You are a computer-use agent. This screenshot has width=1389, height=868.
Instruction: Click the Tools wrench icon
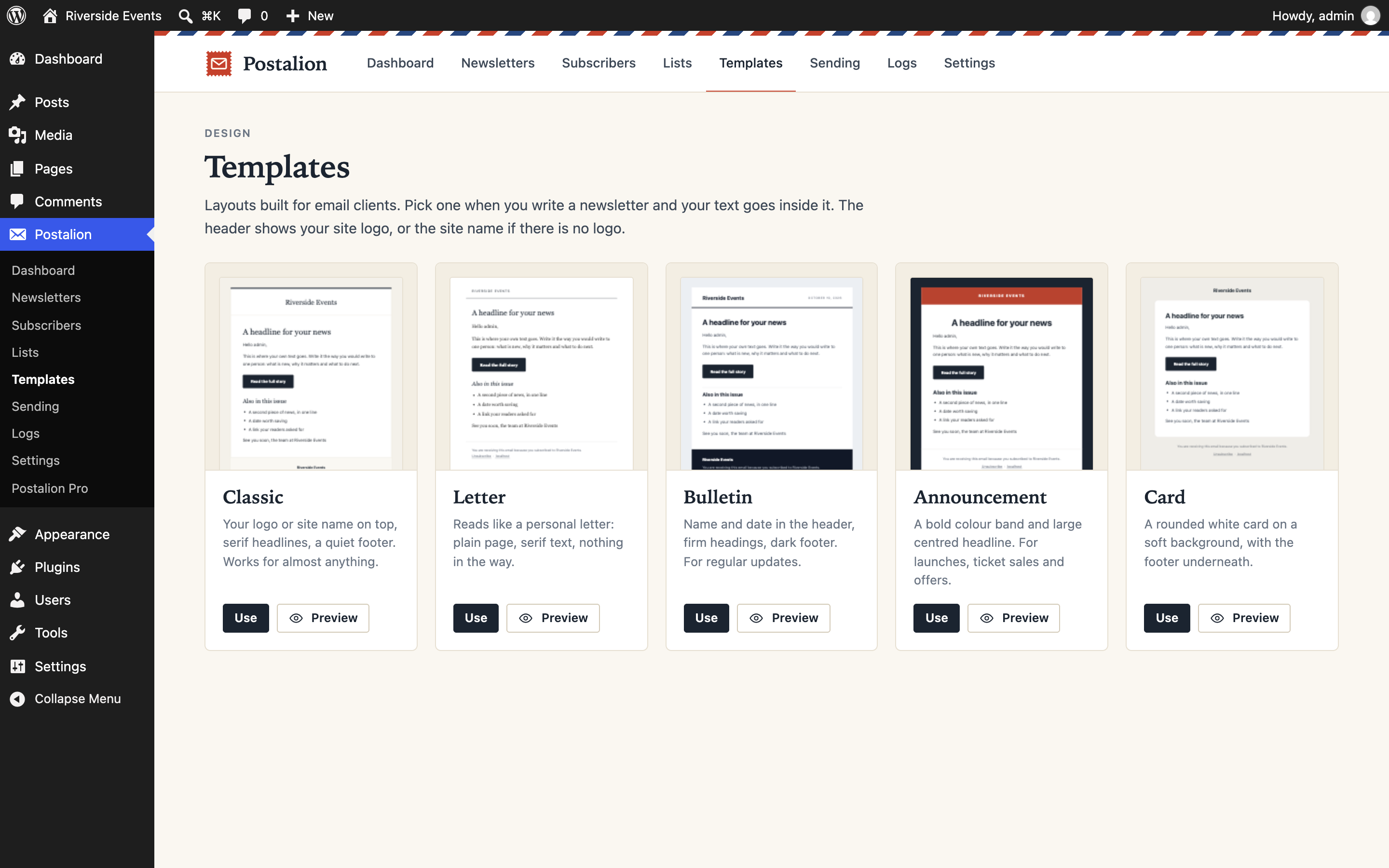[17, 633]
